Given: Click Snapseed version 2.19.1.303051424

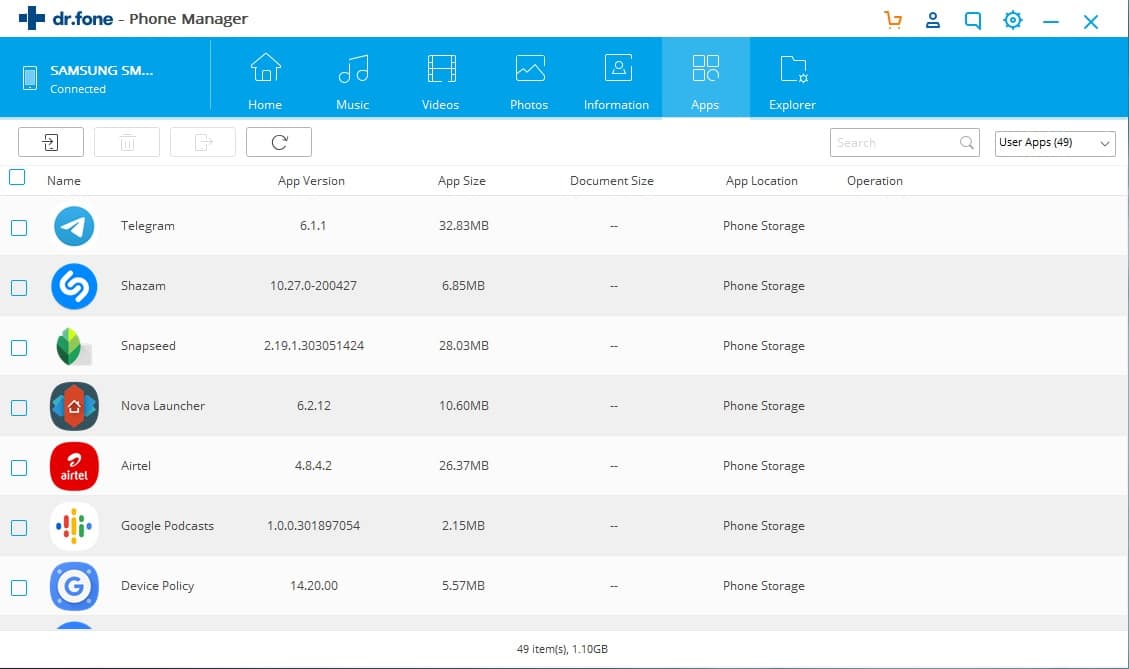Looking at the screenshot, I should click(314, 346).
